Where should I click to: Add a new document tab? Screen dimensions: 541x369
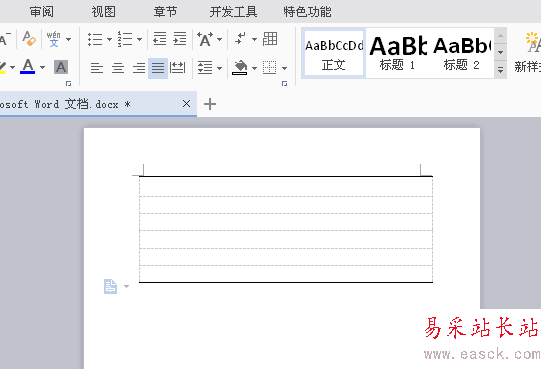click(x=210, y=104)
